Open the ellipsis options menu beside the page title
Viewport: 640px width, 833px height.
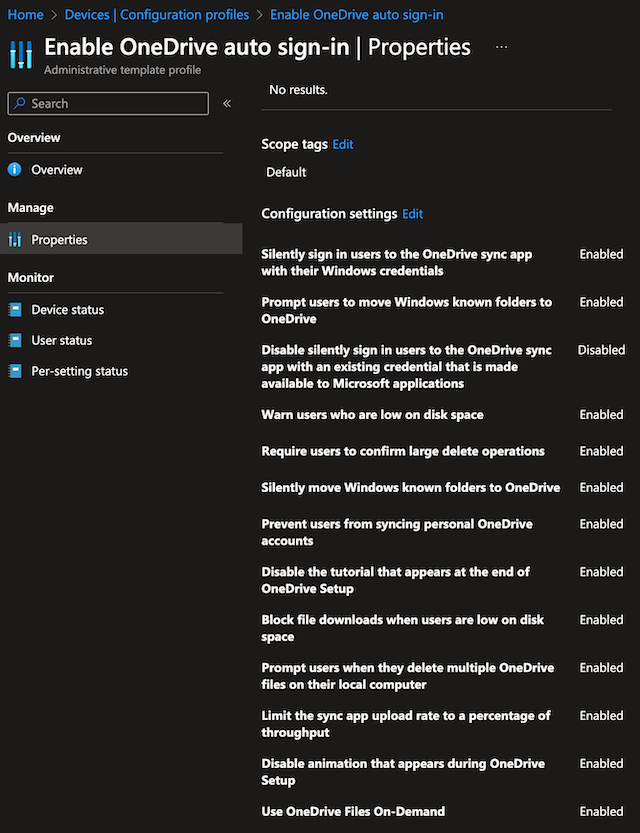pyautogui.click(x=501, y=46)
